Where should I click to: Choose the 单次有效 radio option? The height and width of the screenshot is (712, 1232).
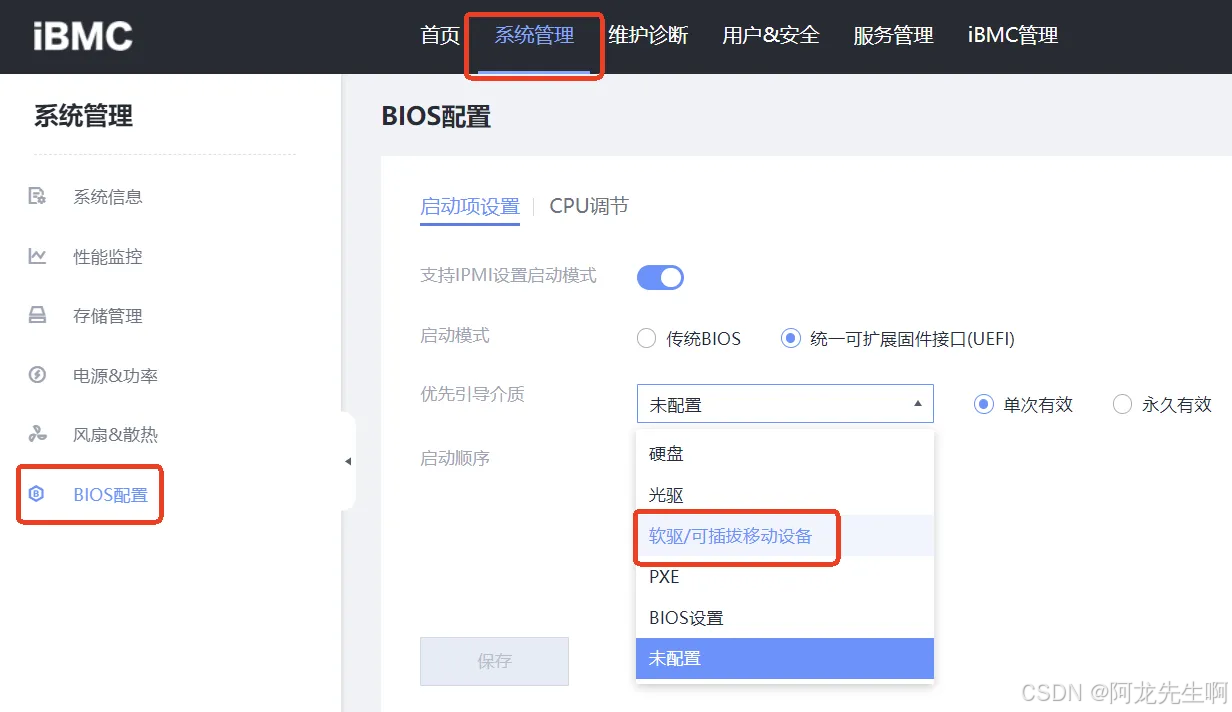tap(984, 405)
